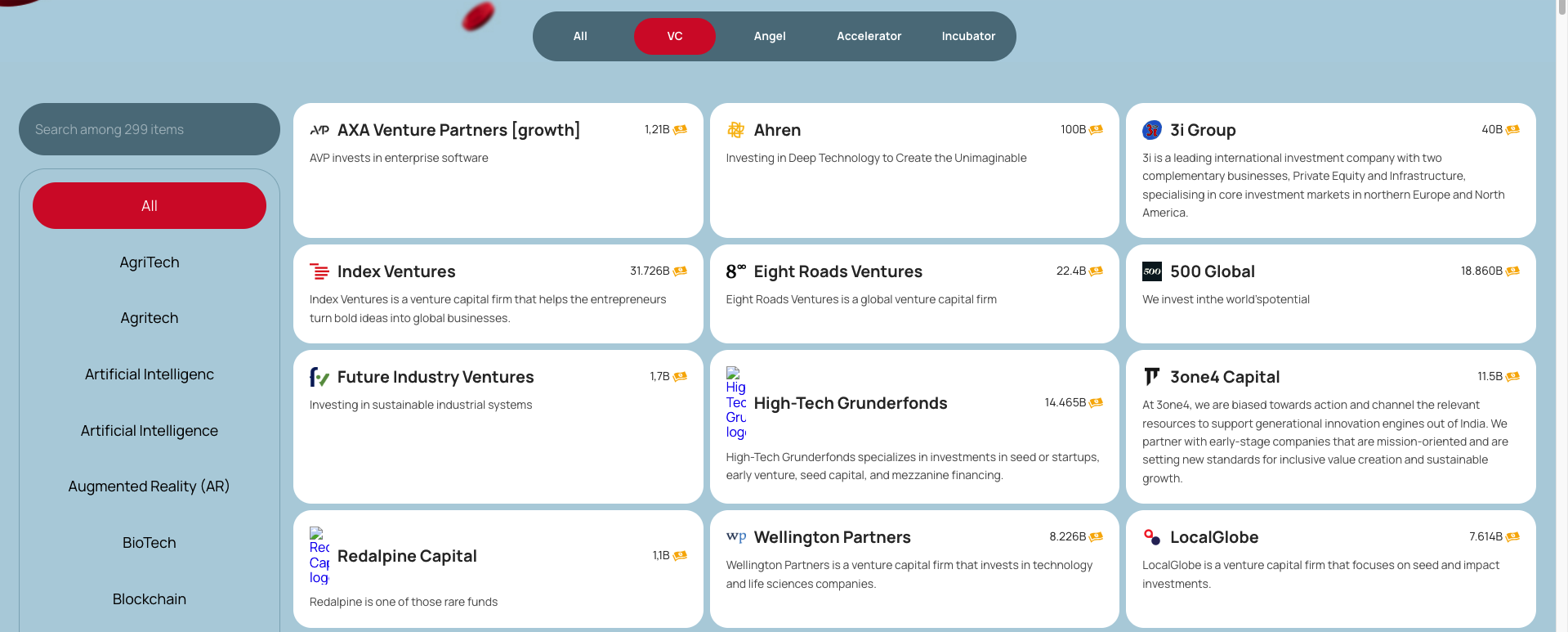
Task: Click money icon next to 8.226B
Action: point(1097,537)
